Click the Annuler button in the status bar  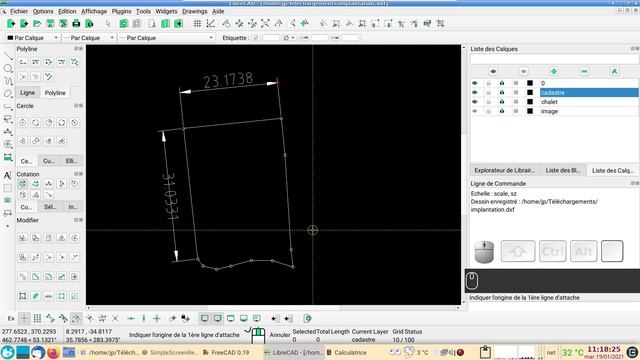[x=280, y=335]
